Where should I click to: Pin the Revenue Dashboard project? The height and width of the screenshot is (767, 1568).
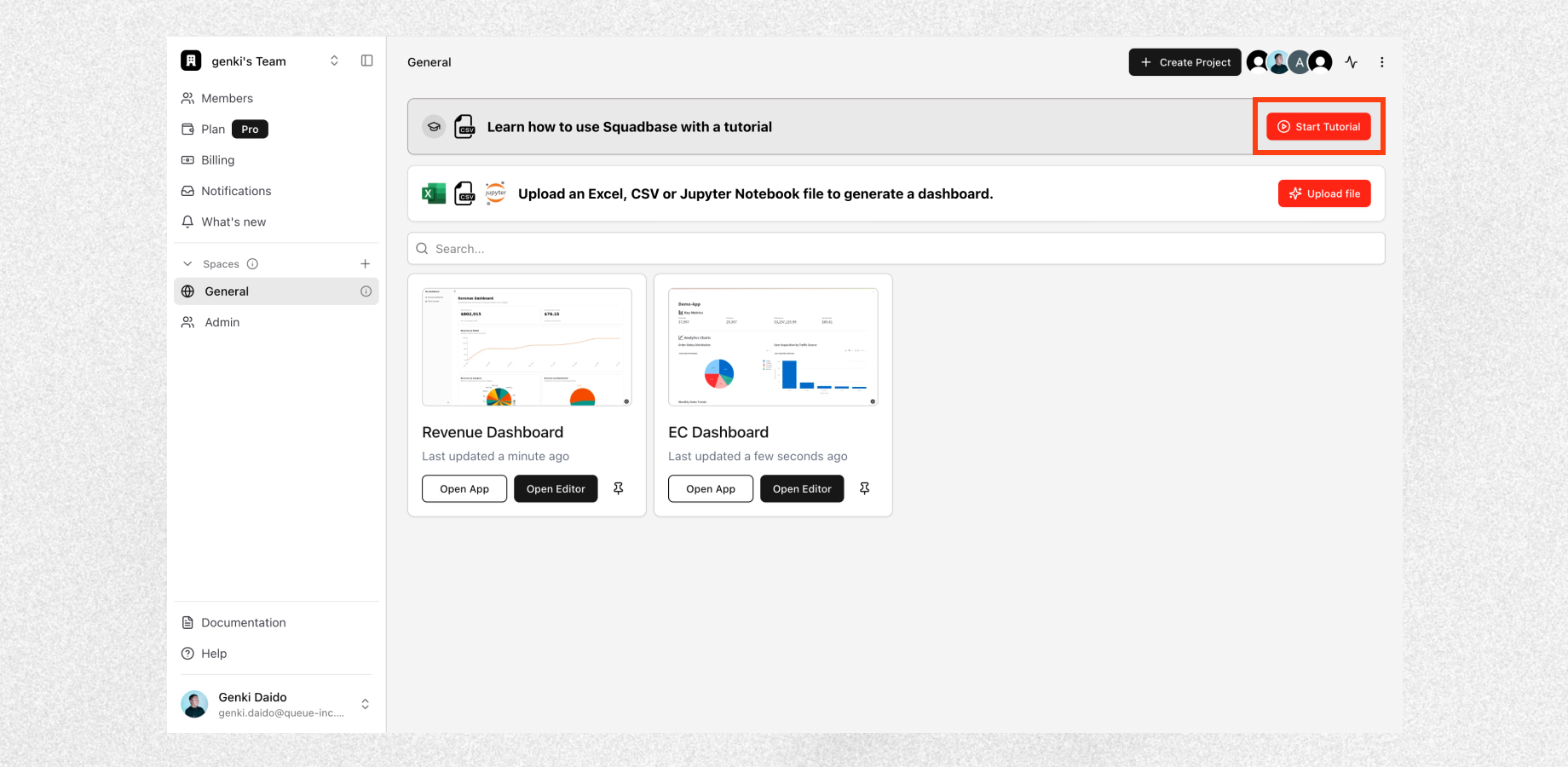point(619,488)
